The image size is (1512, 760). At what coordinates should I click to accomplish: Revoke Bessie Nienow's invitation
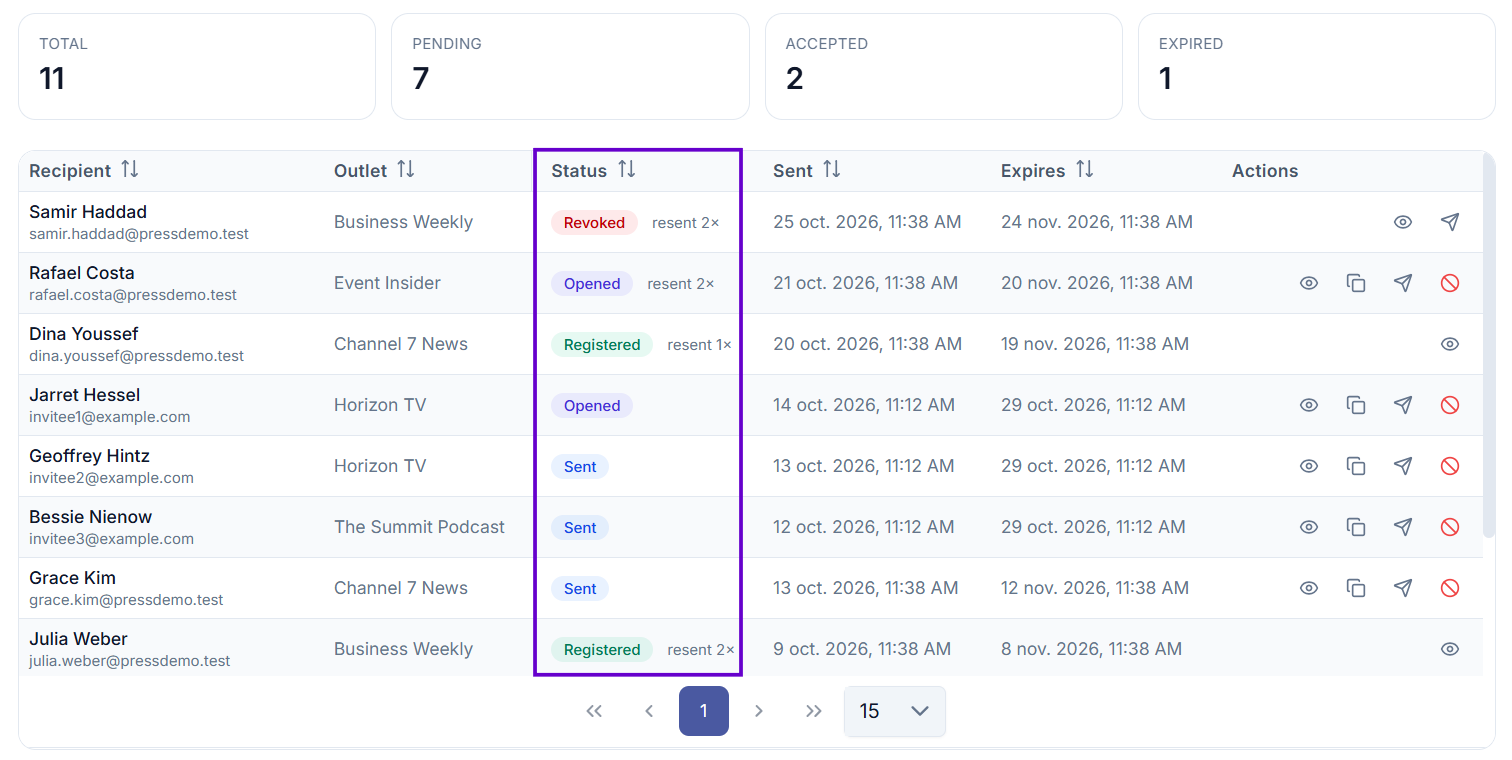point(1450,527)
